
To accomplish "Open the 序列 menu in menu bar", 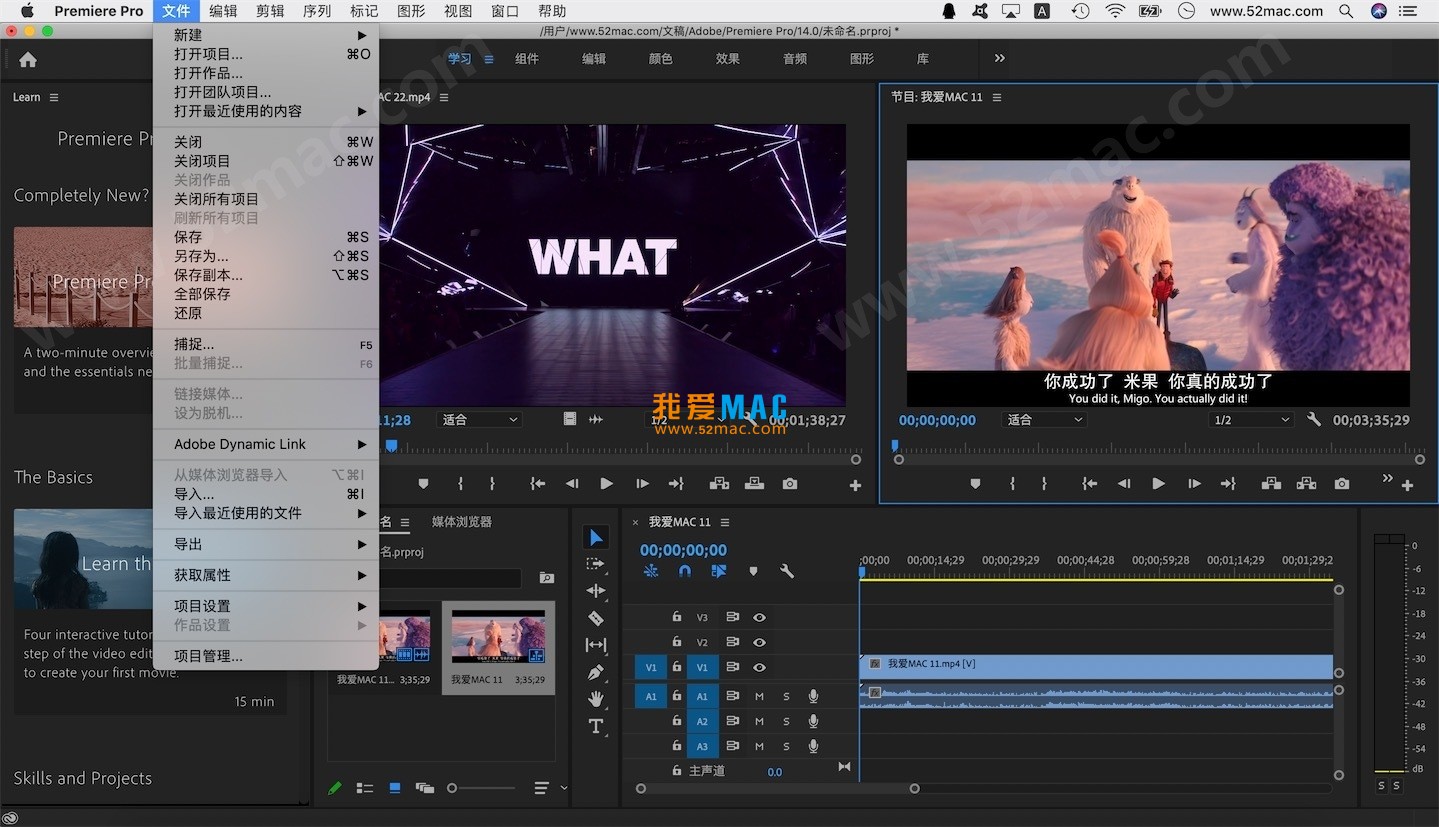I will point(316,11).
